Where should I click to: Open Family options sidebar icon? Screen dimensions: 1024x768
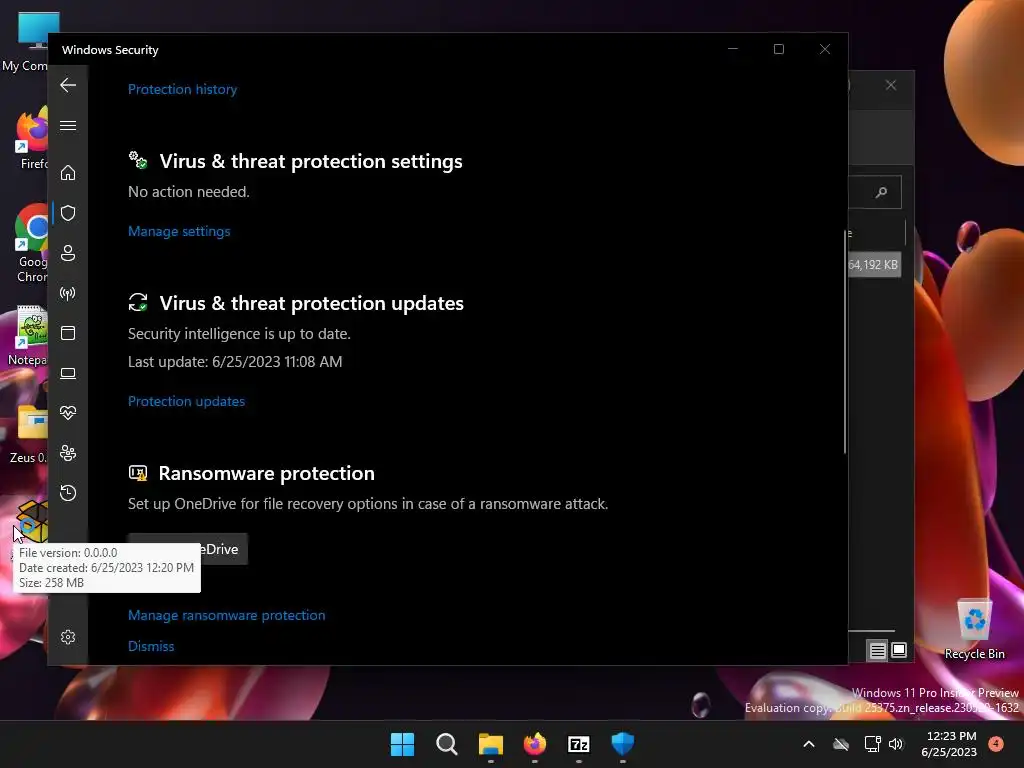[68, 453]
